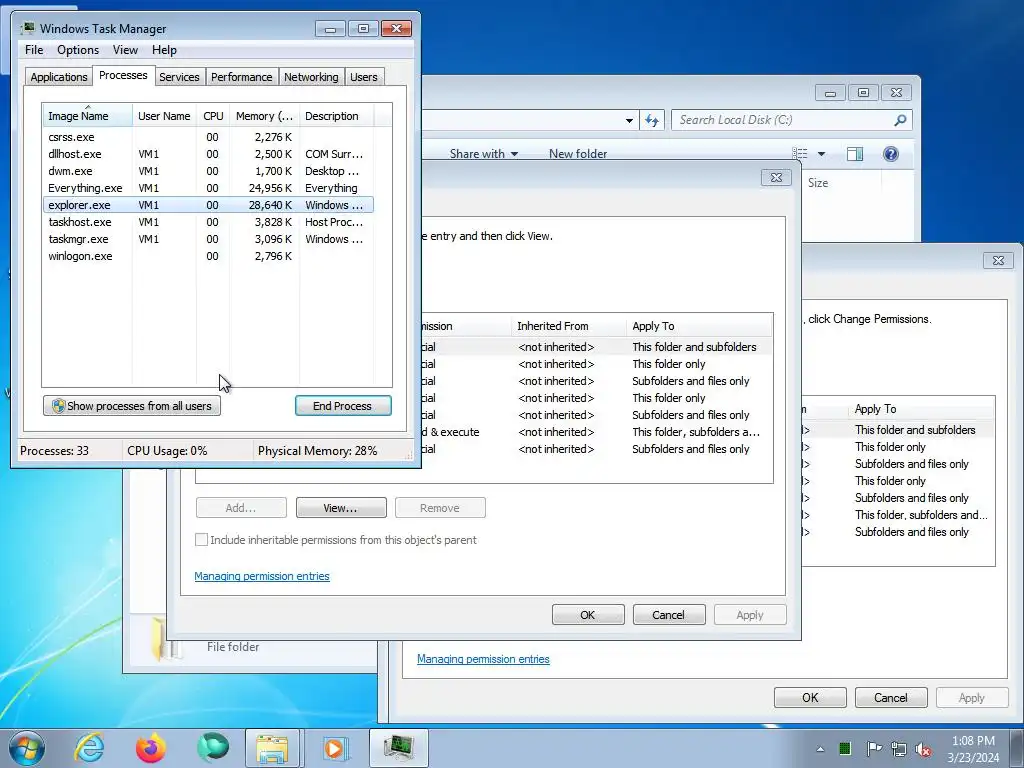1024x768 pixels.
Task: Select the taskmgr.exe process
Action: [x=208, y=239]
